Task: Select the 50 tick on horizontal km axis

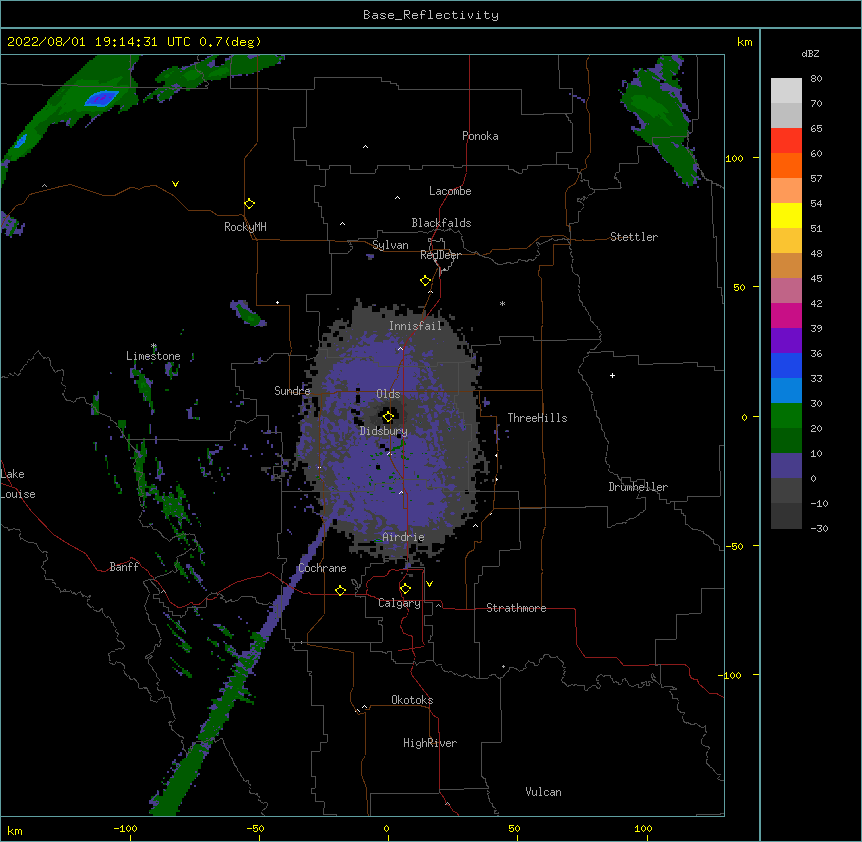Action: [x=514, y=828]
